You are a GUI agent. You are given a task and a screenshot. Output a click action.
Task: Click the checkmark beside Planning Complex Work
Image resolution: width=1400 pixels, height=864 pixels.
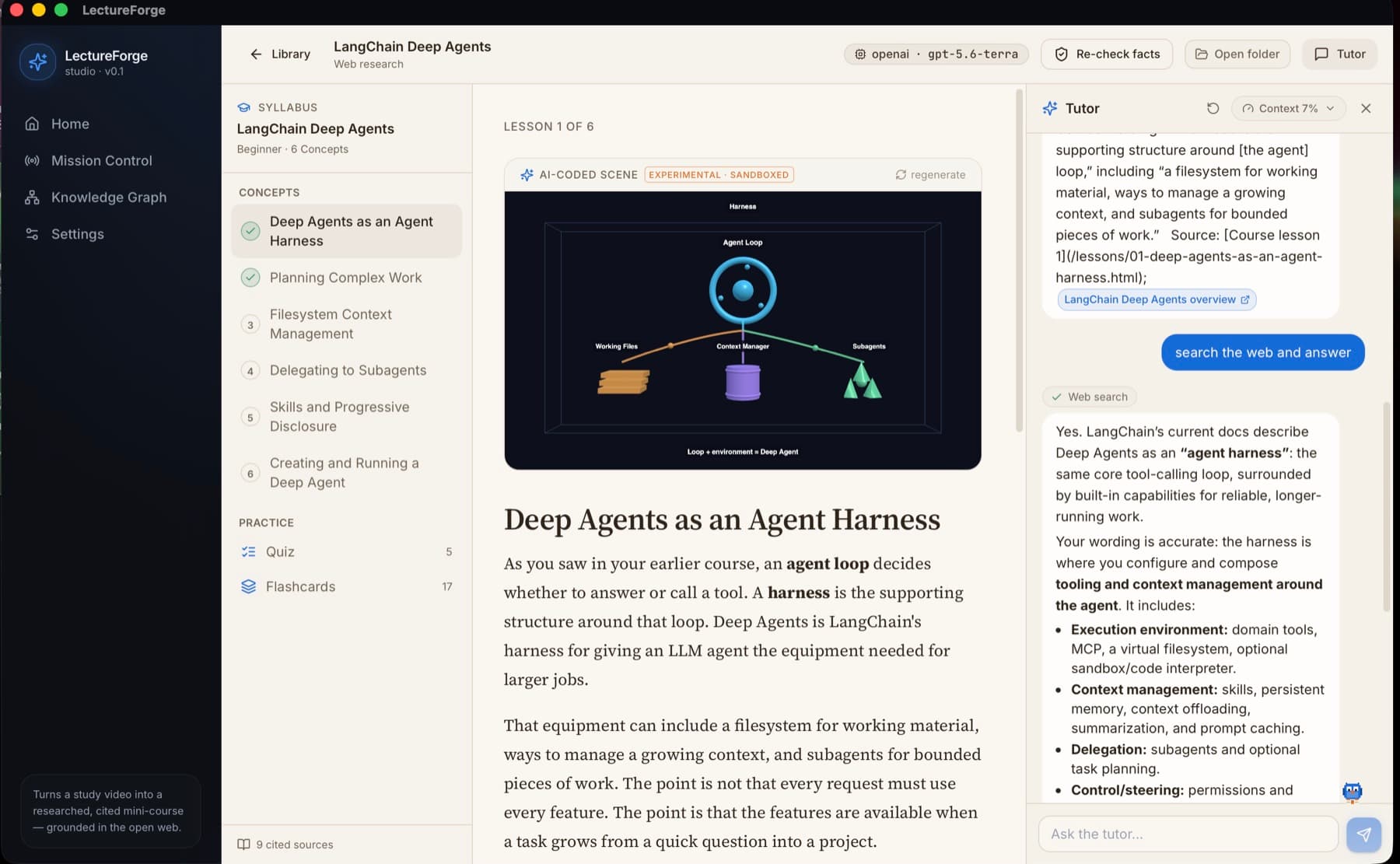pyautogui.click(x=250, y=278)
